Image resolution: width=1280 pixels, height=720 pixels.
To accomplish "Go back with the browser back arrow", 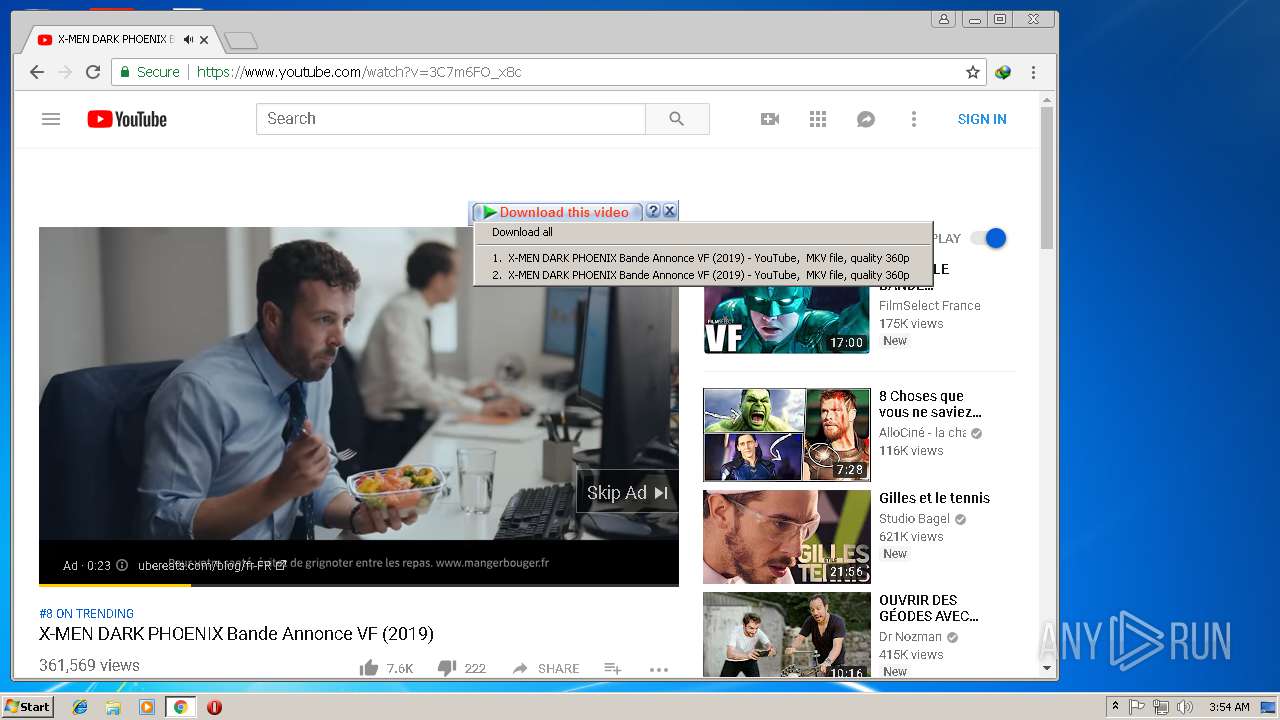I will coord(37,72).
